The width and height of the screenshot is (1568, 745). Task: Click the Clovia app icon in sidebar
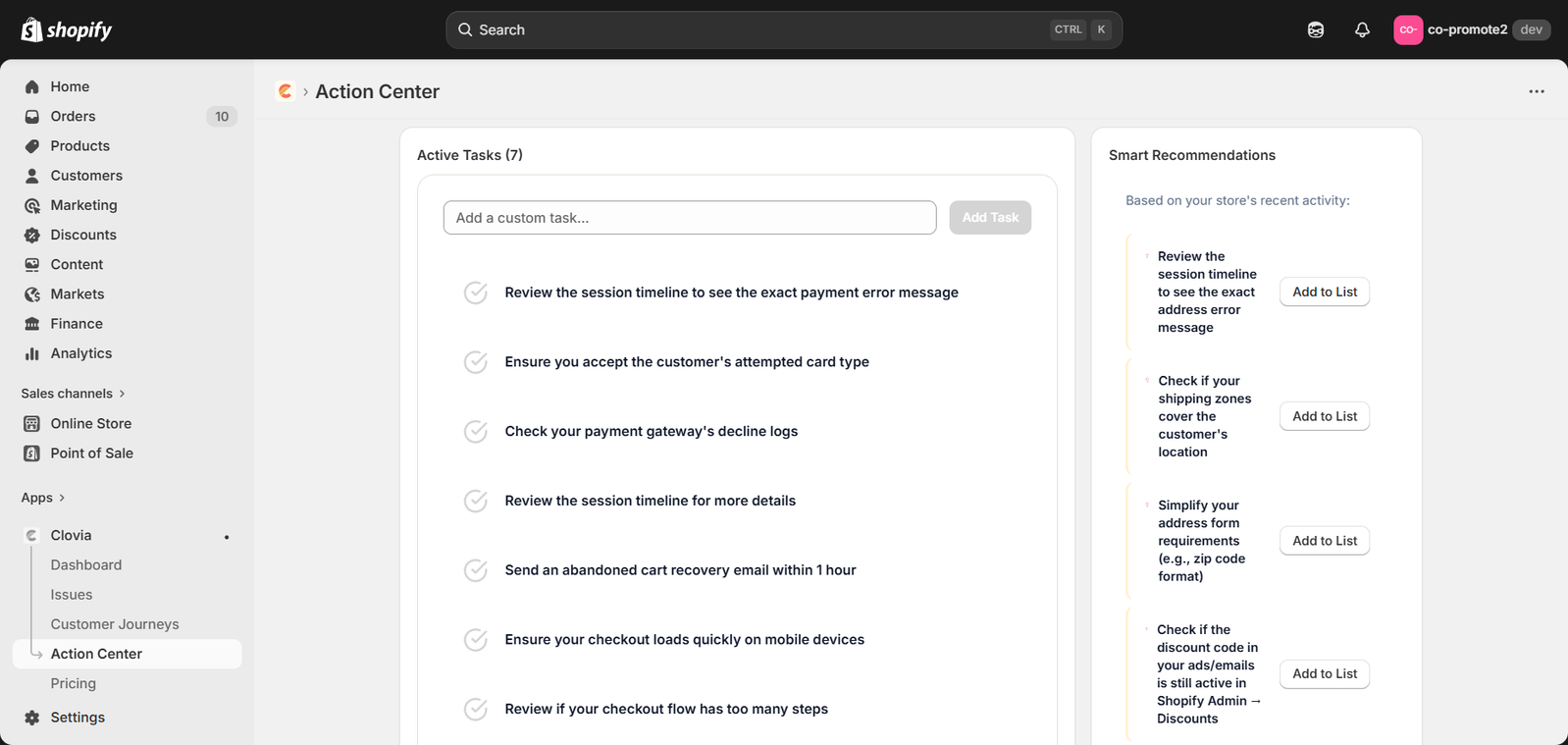click(32, 535)
